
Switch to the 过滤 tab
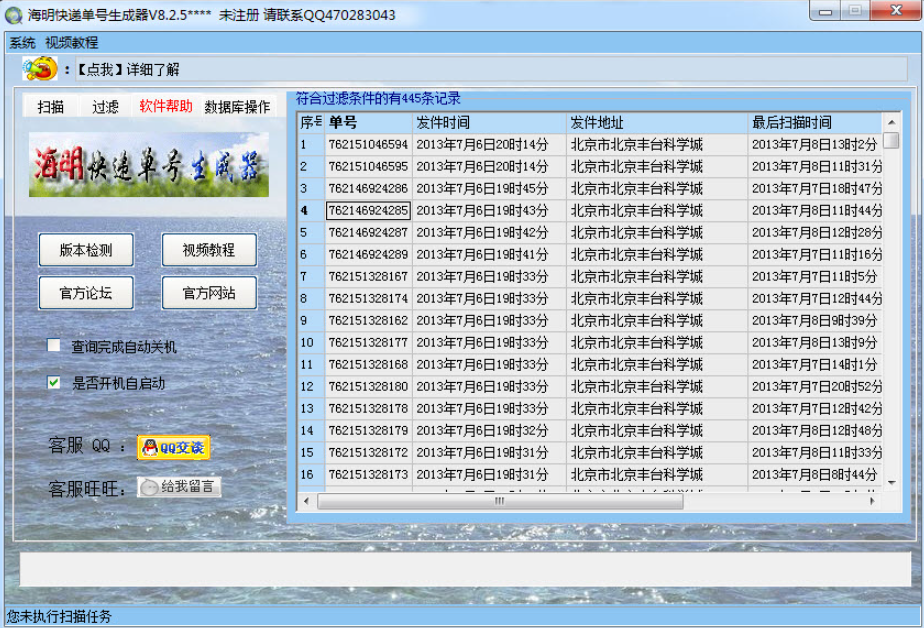click(x=105, y=107)
